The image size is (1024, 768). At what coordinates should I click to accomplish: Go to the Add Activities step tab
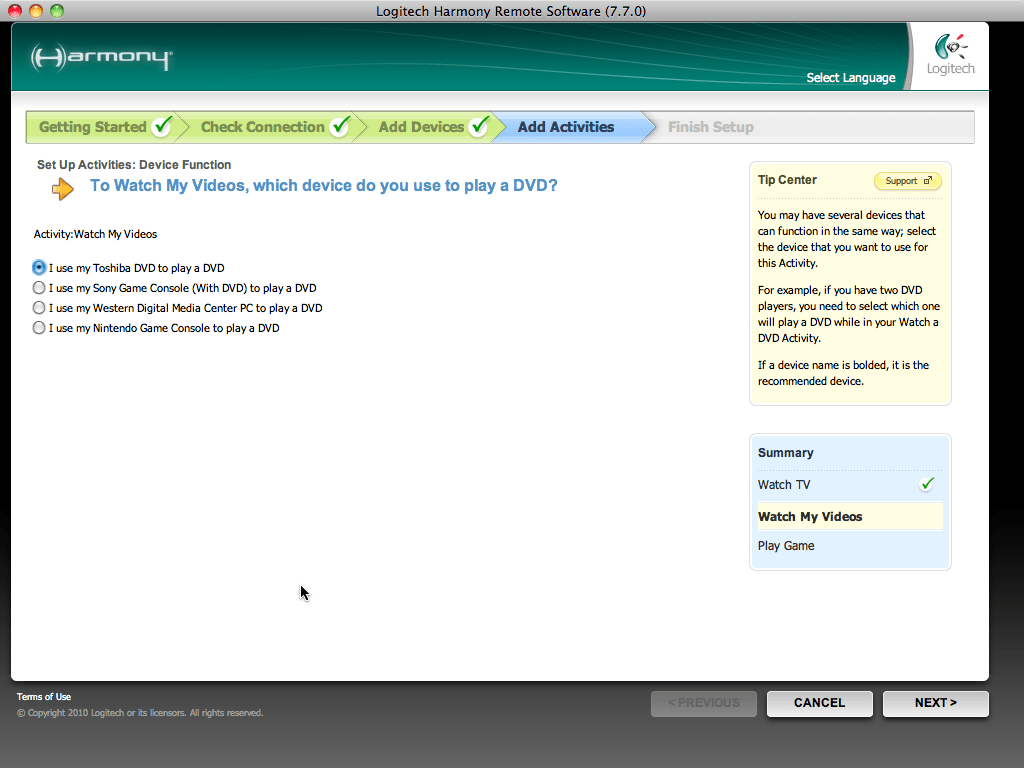[565, 127]
